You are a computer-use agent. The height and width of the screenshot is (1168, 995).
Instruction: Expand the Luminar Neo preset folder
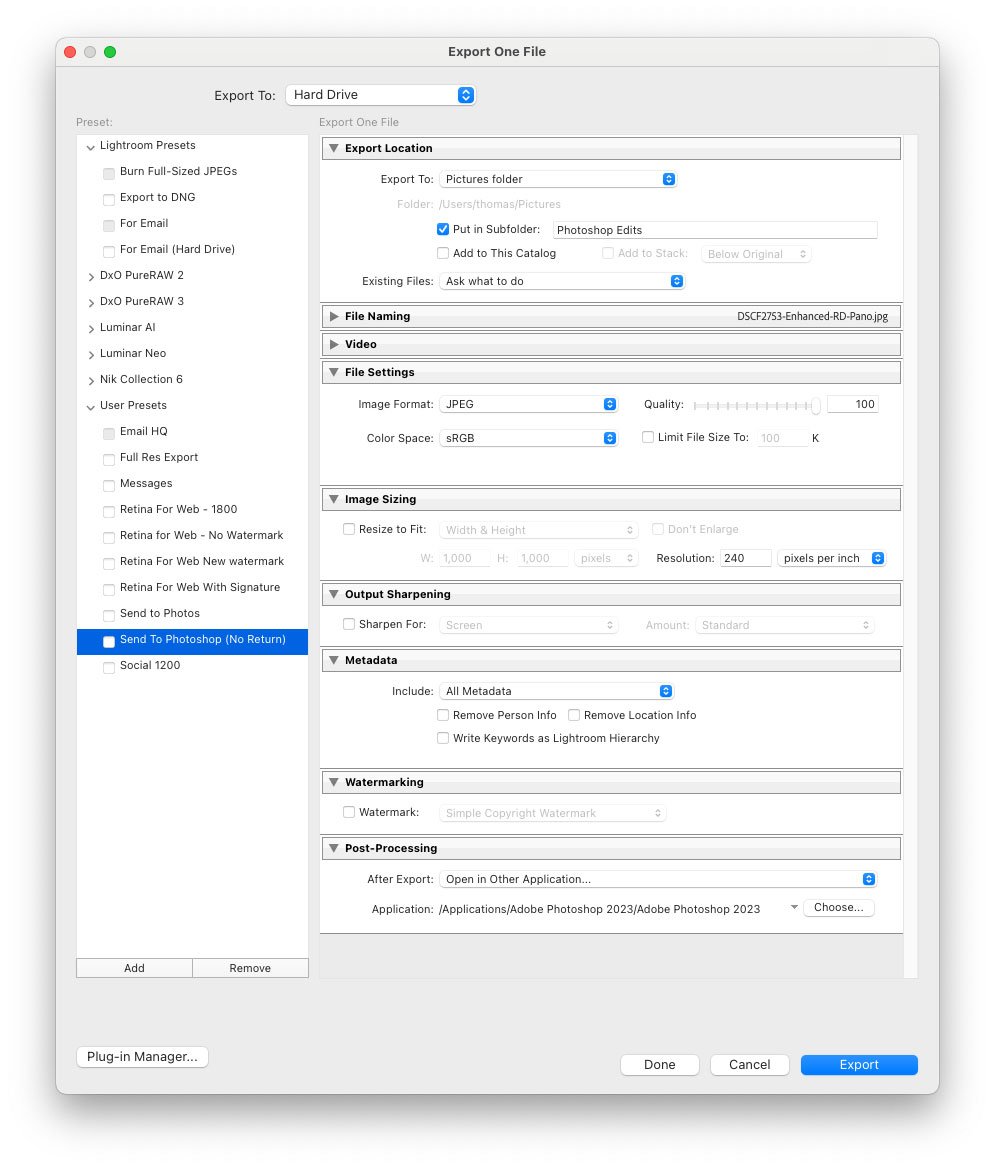click(x=91, y=354)
